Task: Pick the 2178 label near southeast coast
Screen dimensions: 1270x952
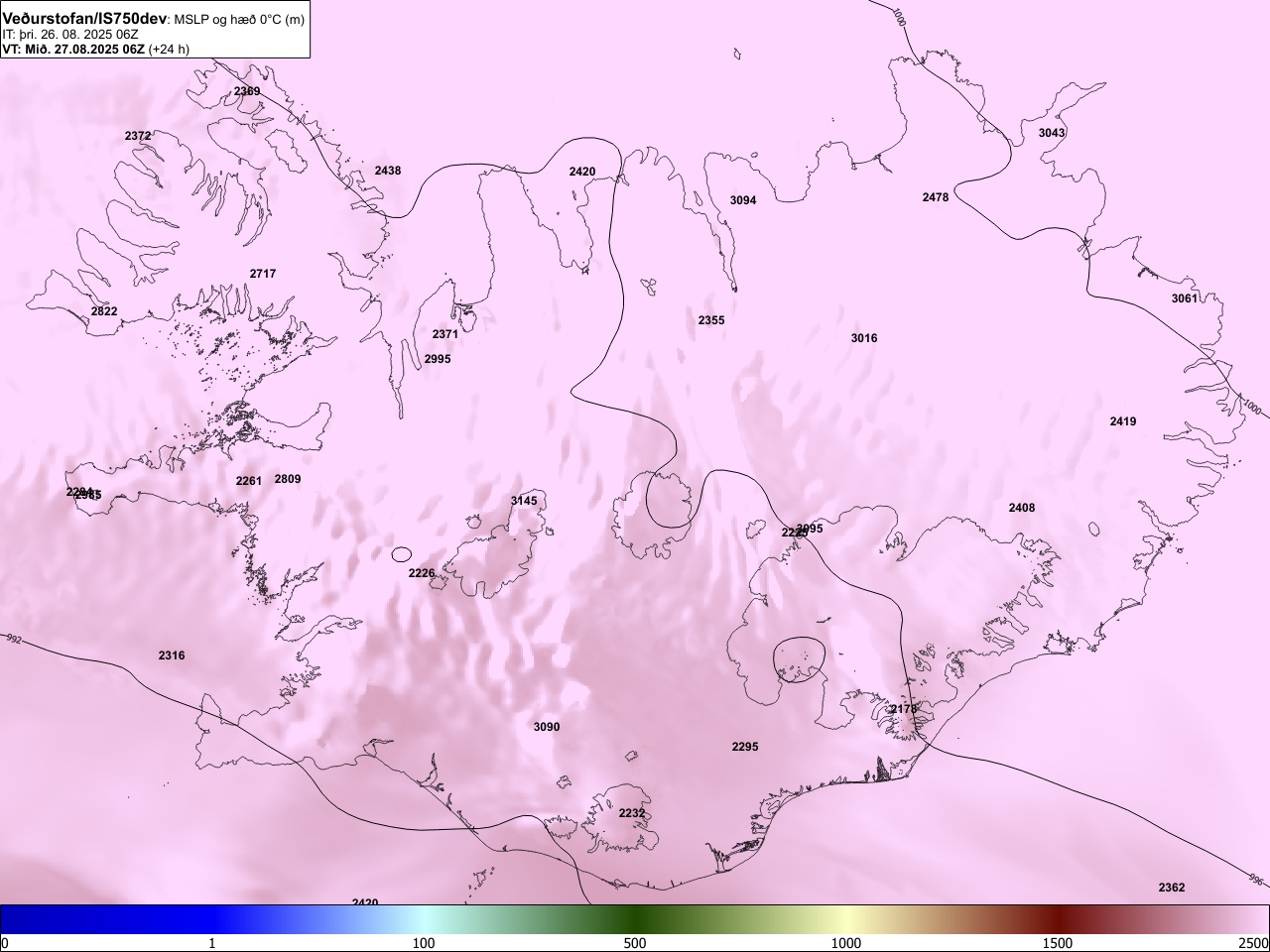Action: 904,709
